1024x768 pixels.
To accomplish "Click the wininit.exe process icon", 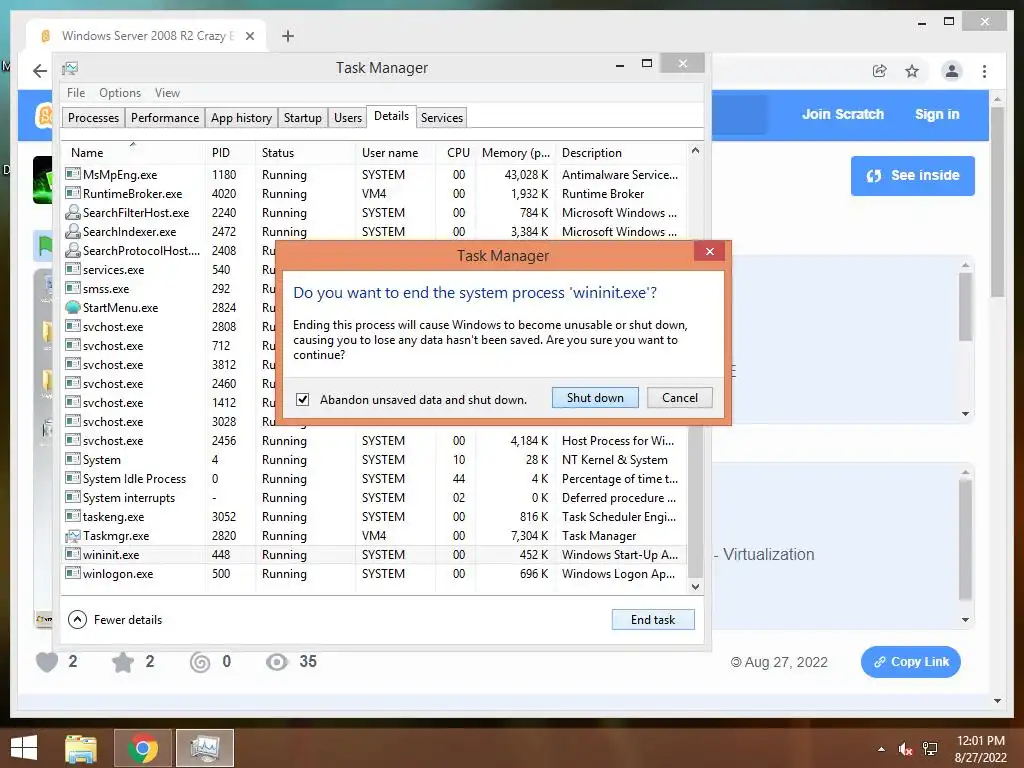I will [x=72, y=554].
